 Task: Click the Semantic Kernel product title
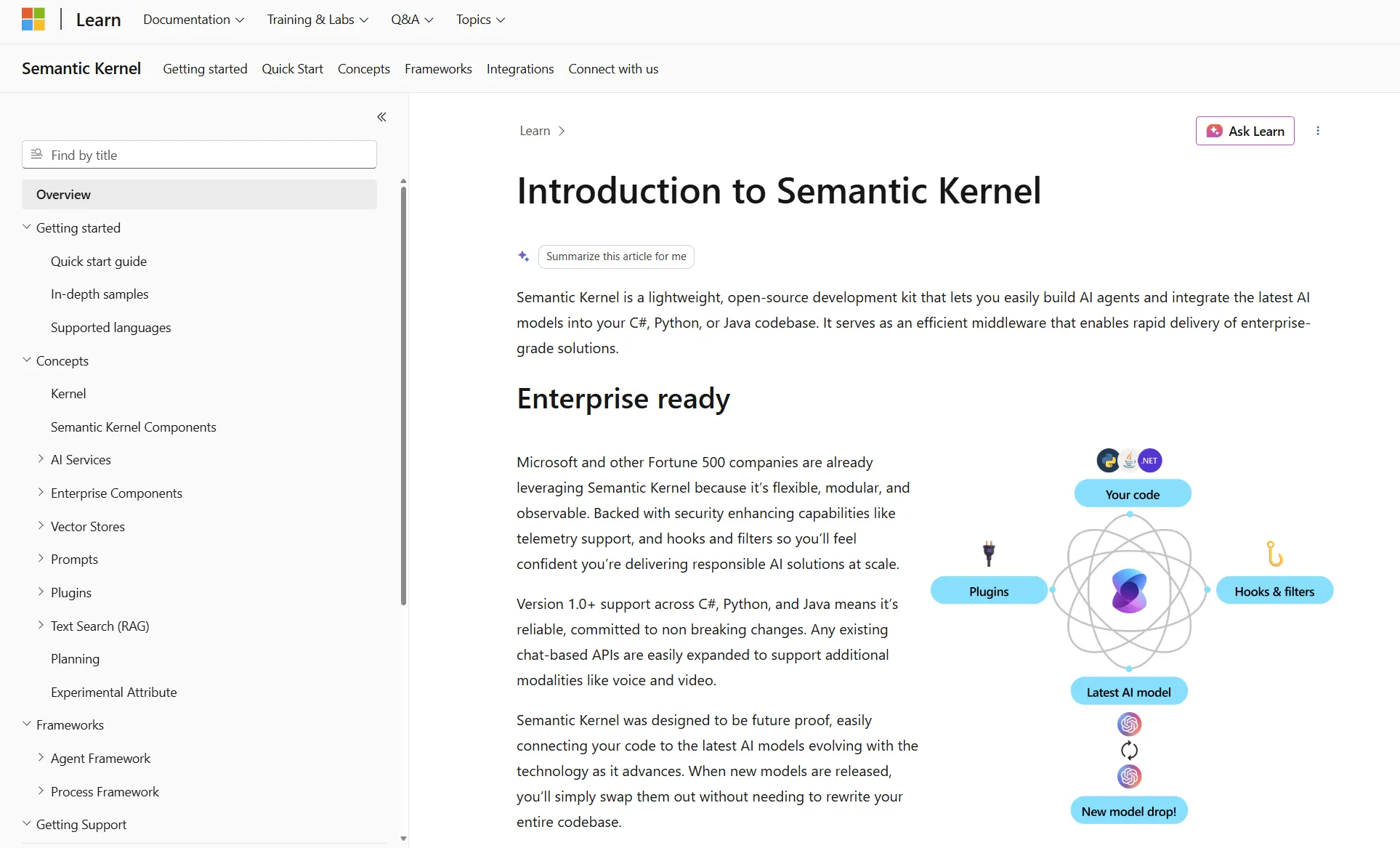(81, 68)
